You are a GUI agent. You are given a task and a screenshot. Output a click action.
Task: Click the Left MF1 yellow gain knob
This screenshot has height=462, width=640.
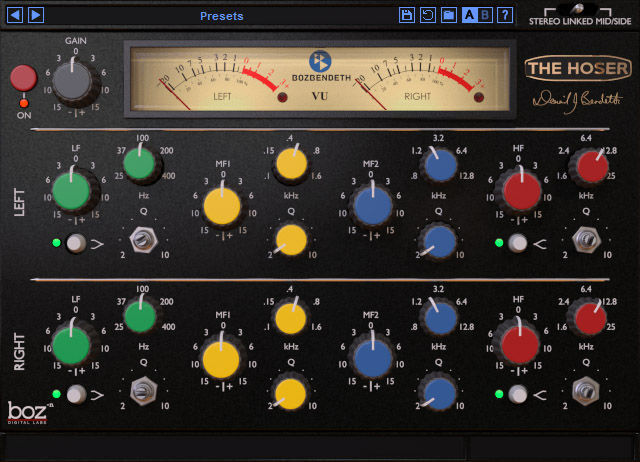coord(222,205)
